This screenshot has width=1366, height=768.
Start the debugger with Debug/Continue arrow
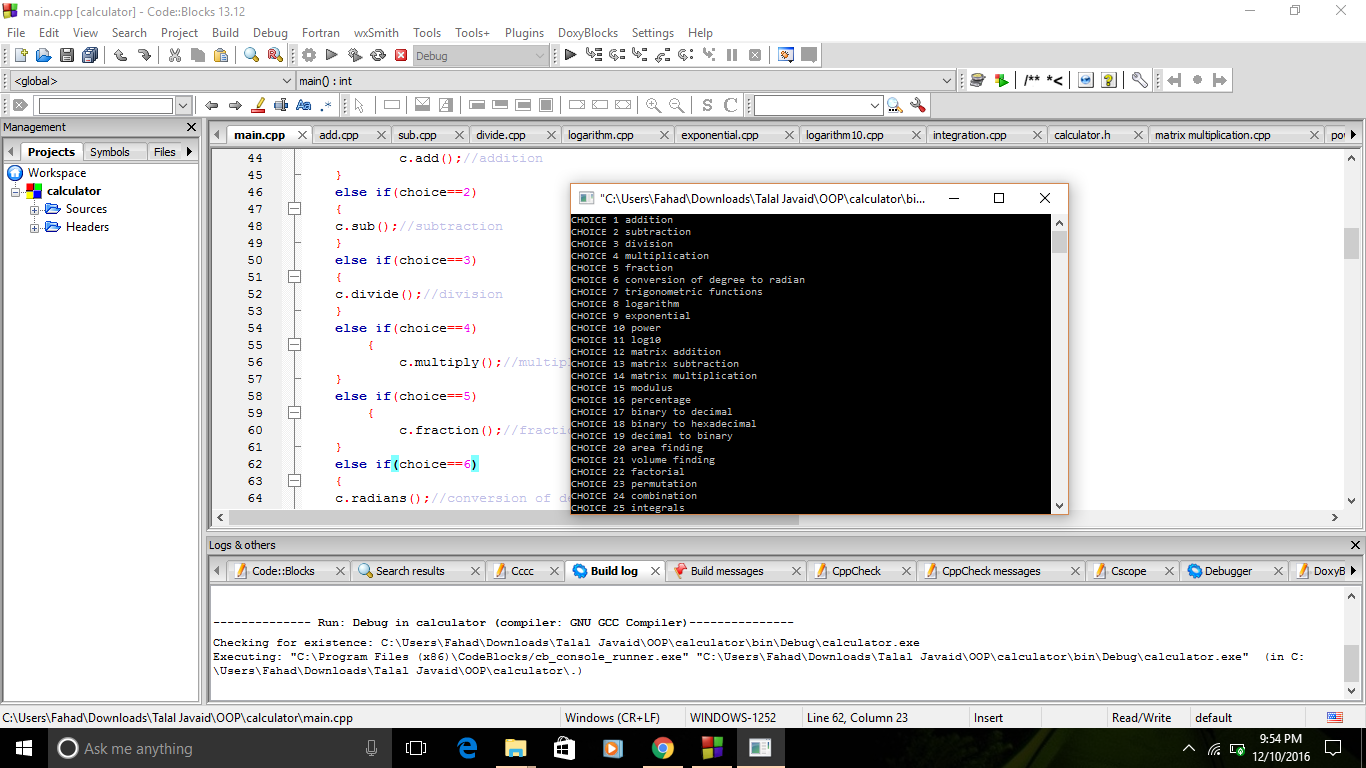pyautogui.click(x=570, y=56)
